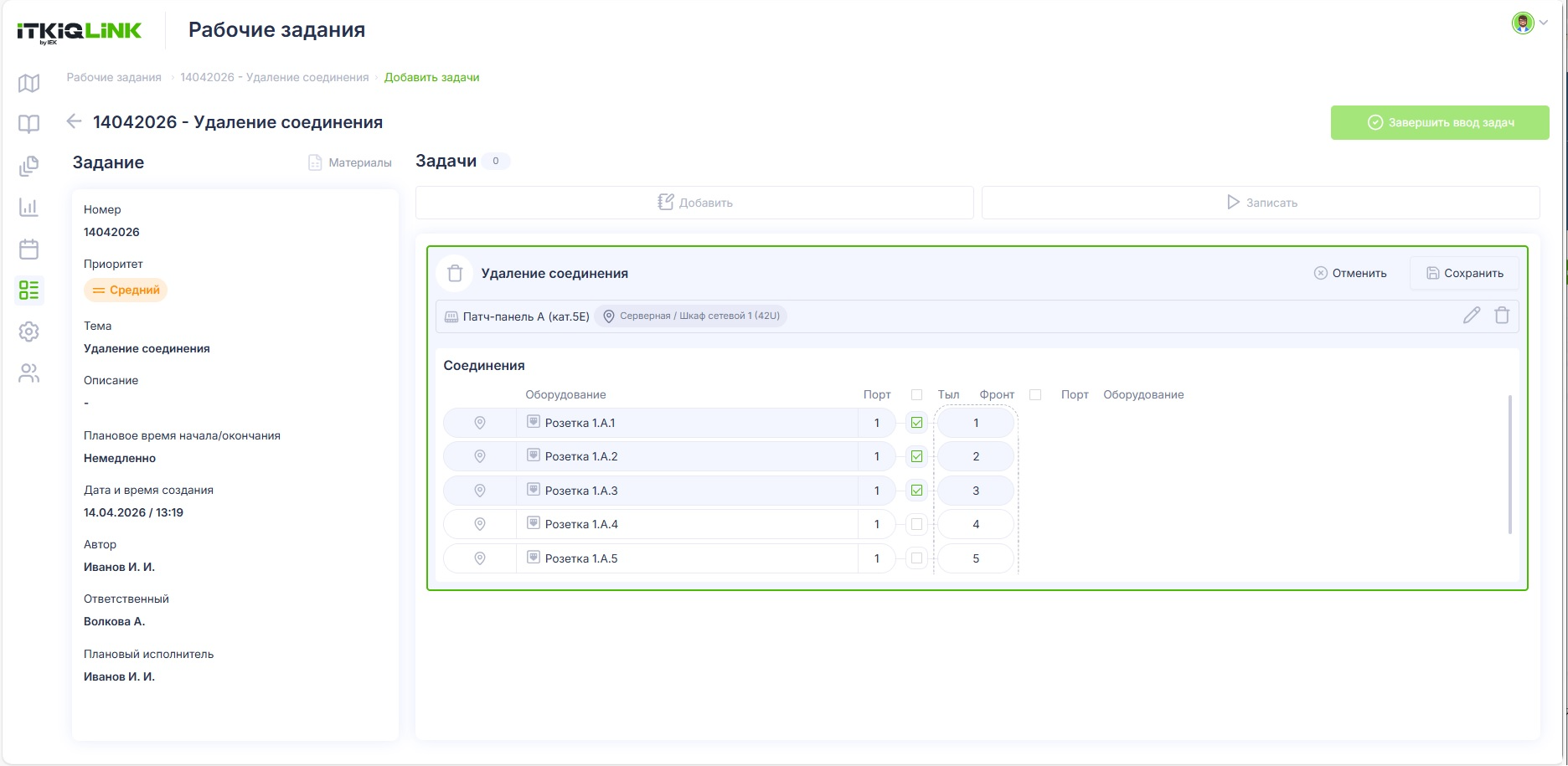Open the users icon in the sidebar
The width and height of the screenshot is (1568, 766).
[29, 373]
